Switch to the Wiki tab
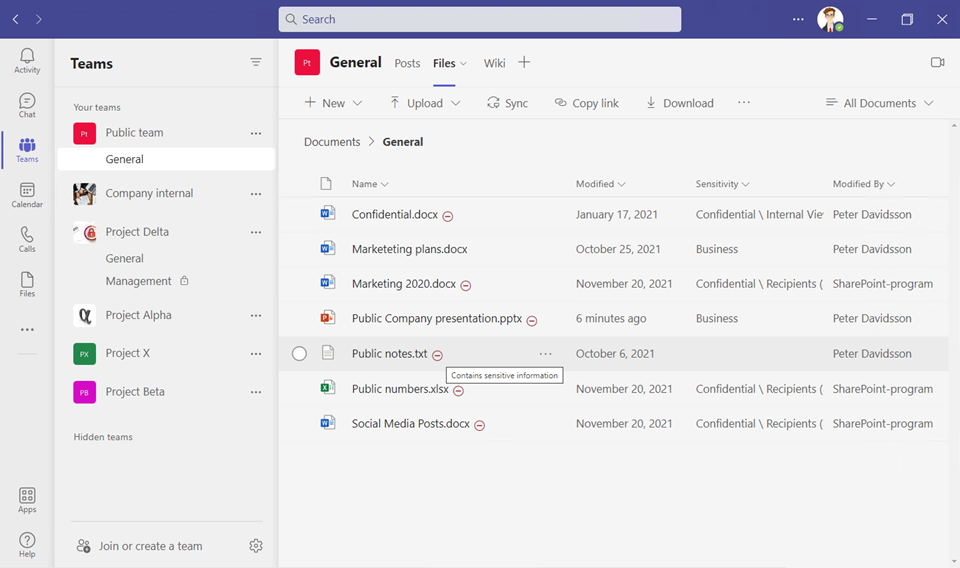 point(494,63)
